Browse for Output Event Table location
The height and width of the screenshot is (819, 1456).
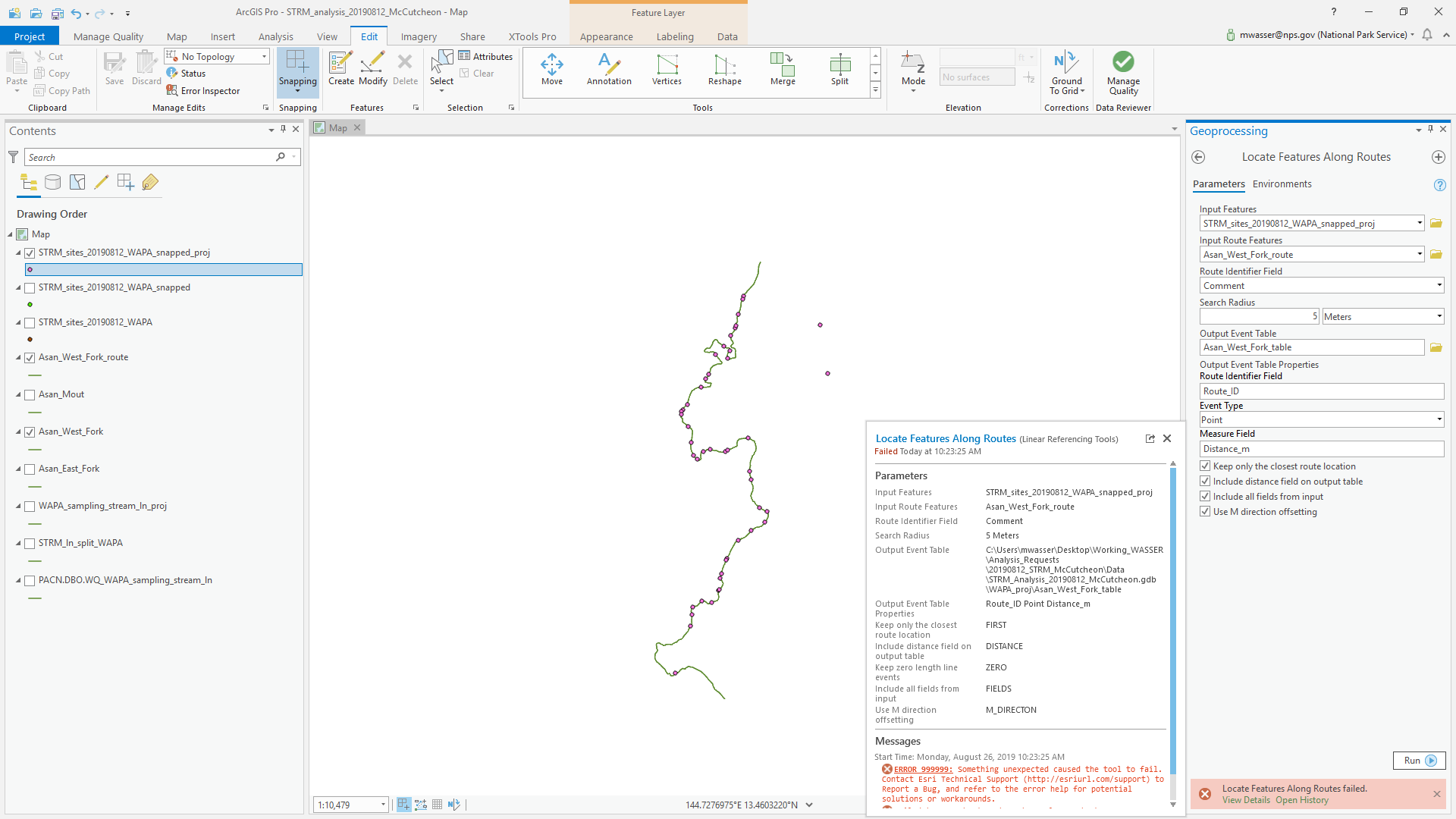[x=1436, y=347]
